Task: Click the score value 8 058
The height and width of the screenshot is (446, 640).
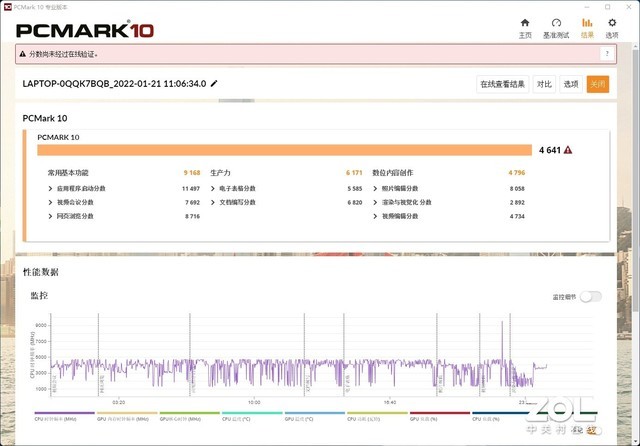Action: tap(517, 189)
